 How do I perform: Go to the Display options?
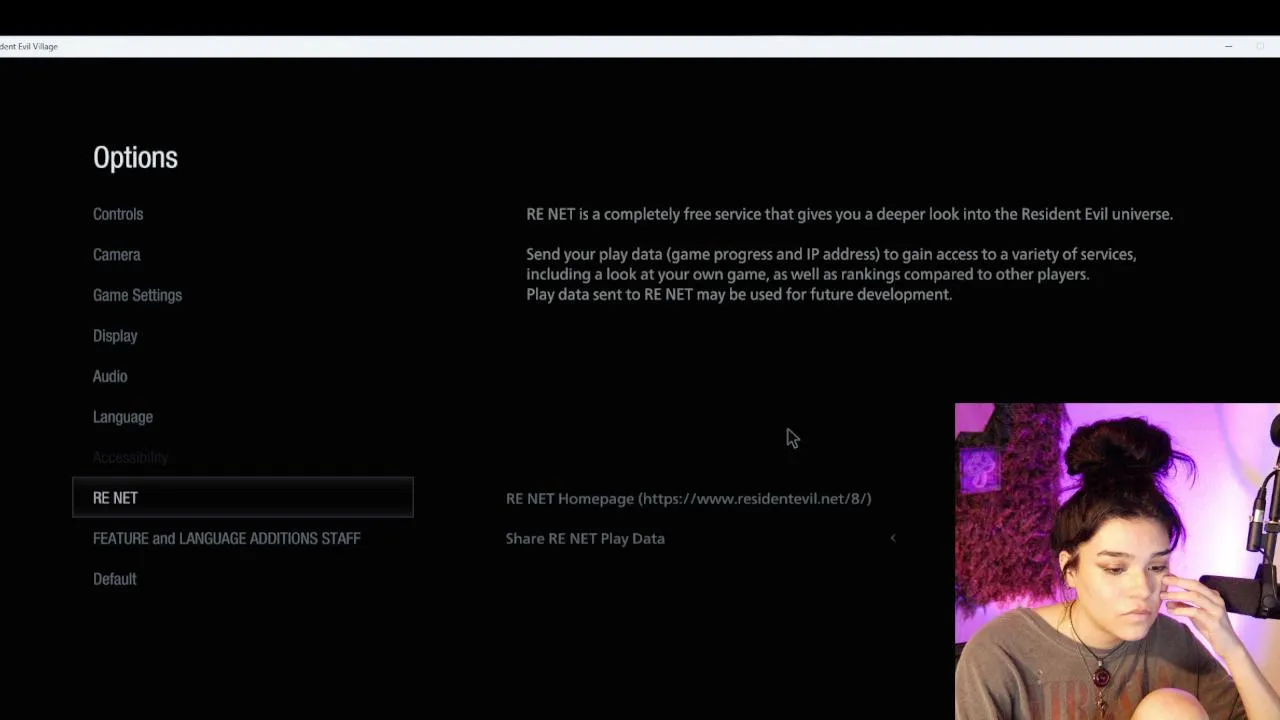coord(115,336)
